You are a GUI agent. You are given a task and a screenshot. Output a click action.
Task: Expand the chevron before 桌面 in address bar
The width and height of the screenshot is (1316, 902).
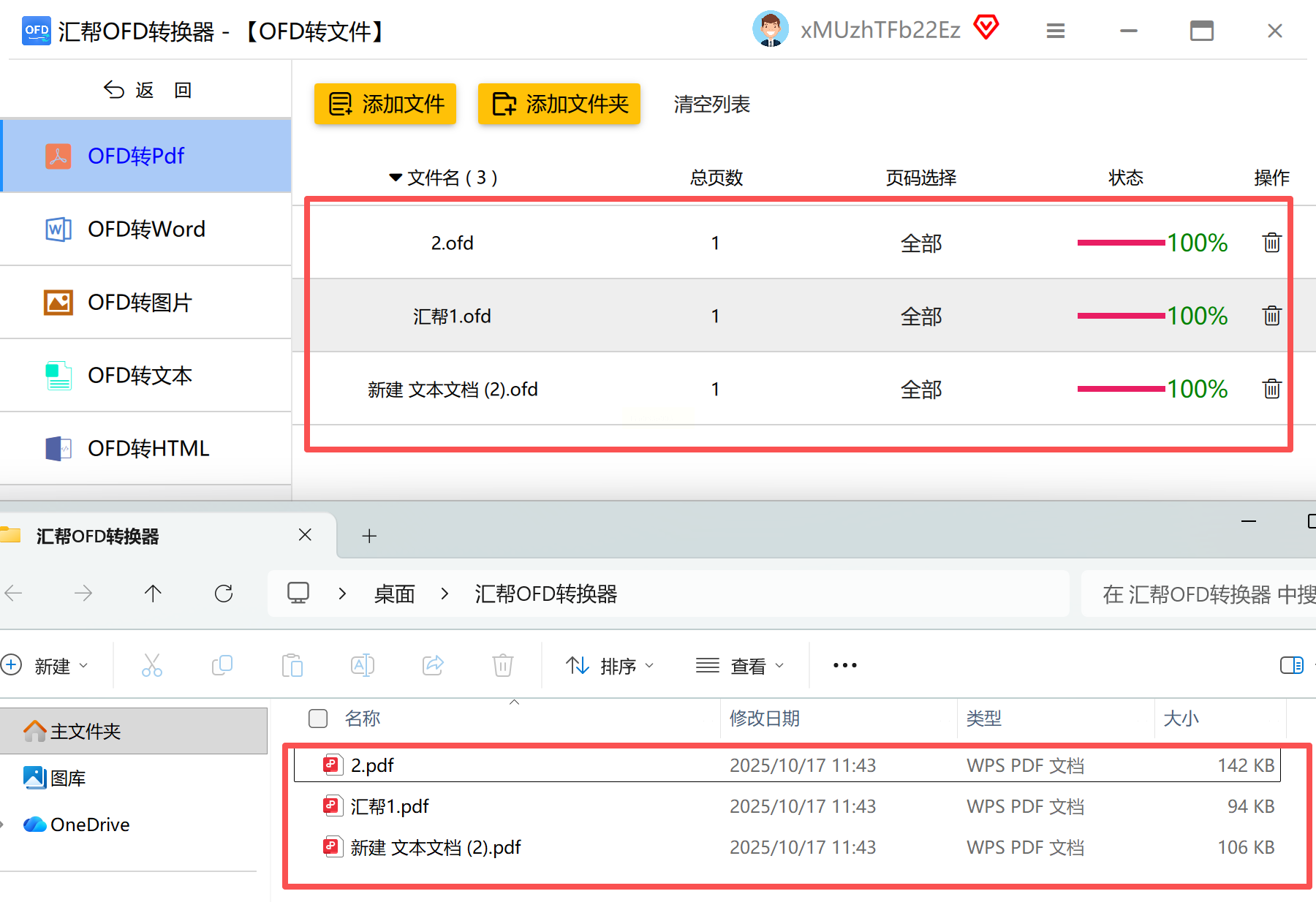pos(342,593)
